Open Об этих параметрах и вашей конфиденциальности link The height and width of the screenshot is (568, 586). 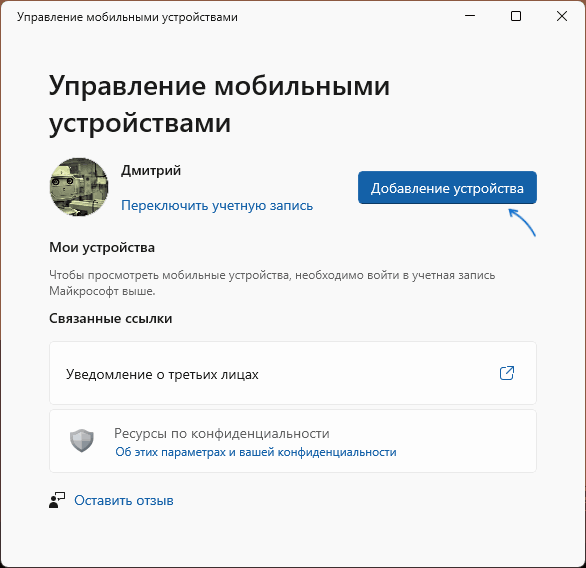256,452
